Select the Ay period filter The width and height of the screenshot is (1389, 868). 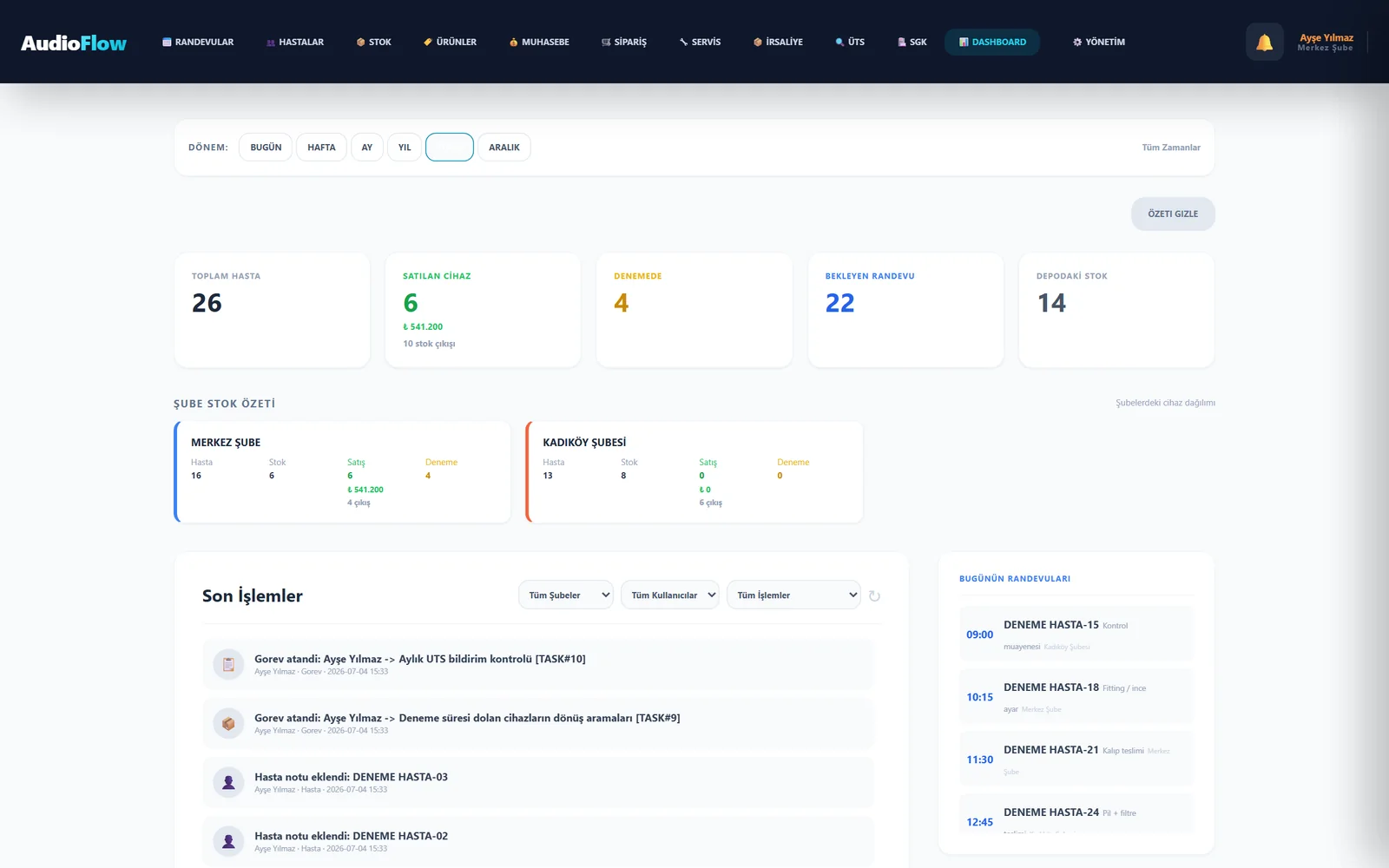click(x=367, y=148)
